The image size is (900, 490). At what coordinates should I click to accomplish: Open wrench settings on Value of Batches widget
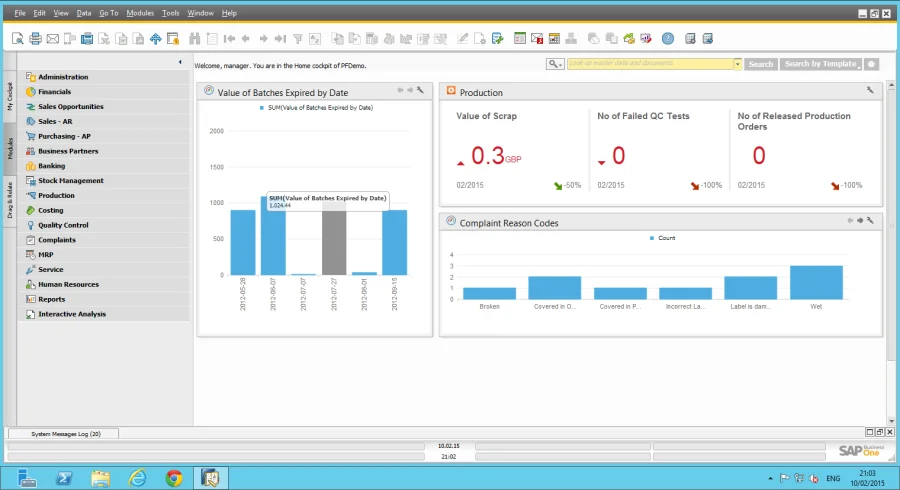[x=420, y=90]
